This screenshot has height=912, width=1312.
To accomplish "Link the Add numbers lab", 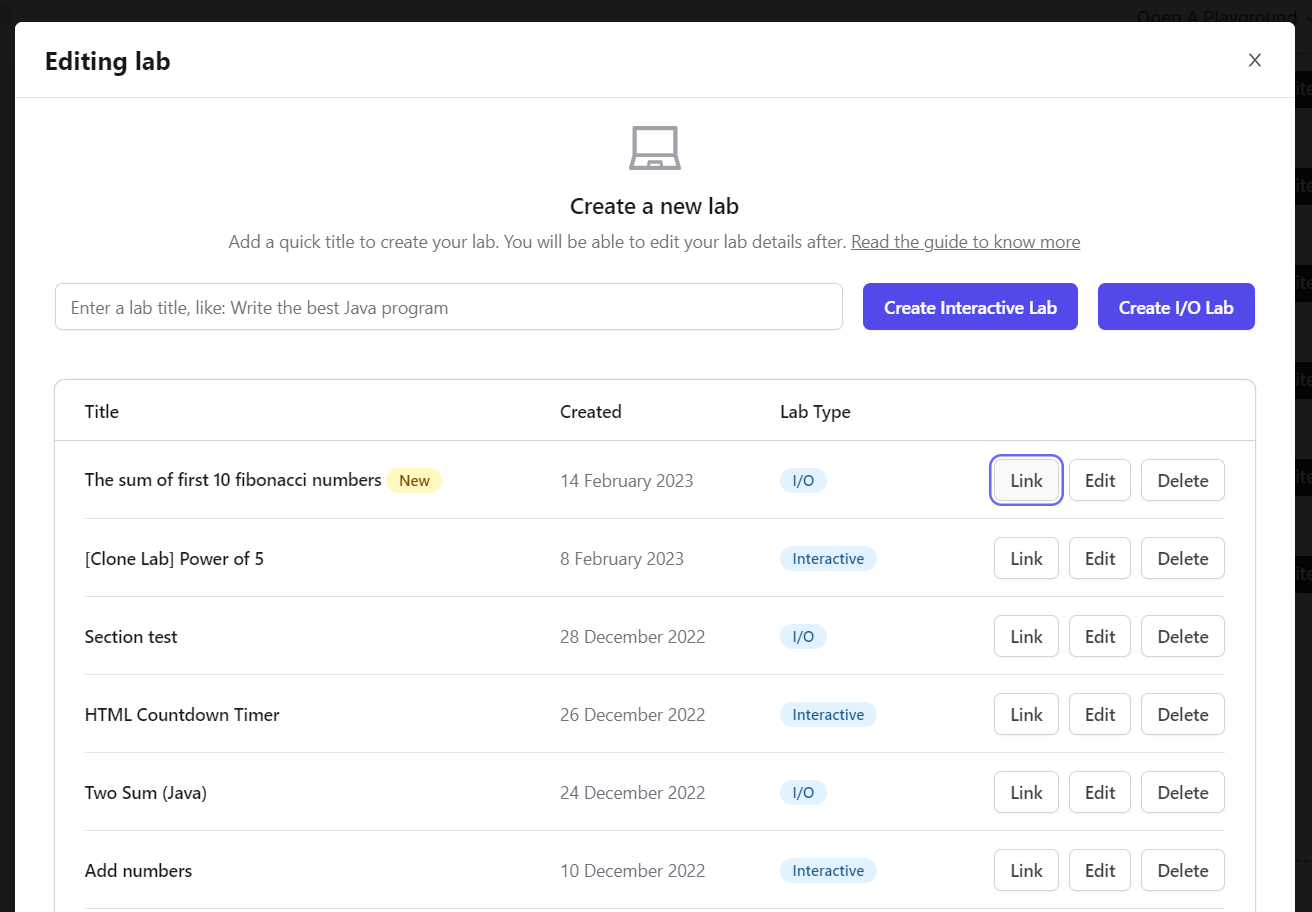I will point(1026,871).
